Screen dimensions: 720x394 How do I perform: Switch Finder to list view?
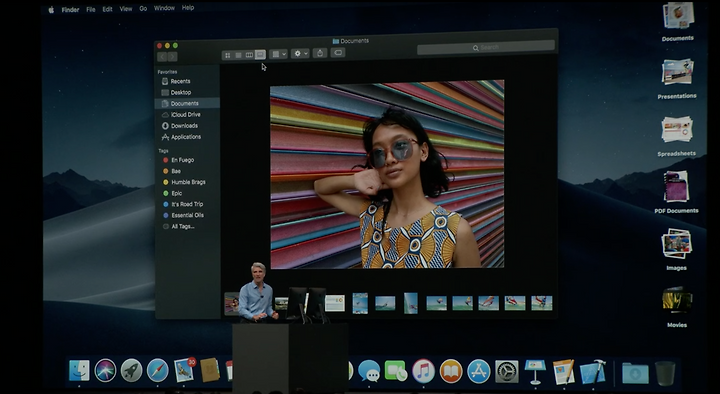click(238, 55)
